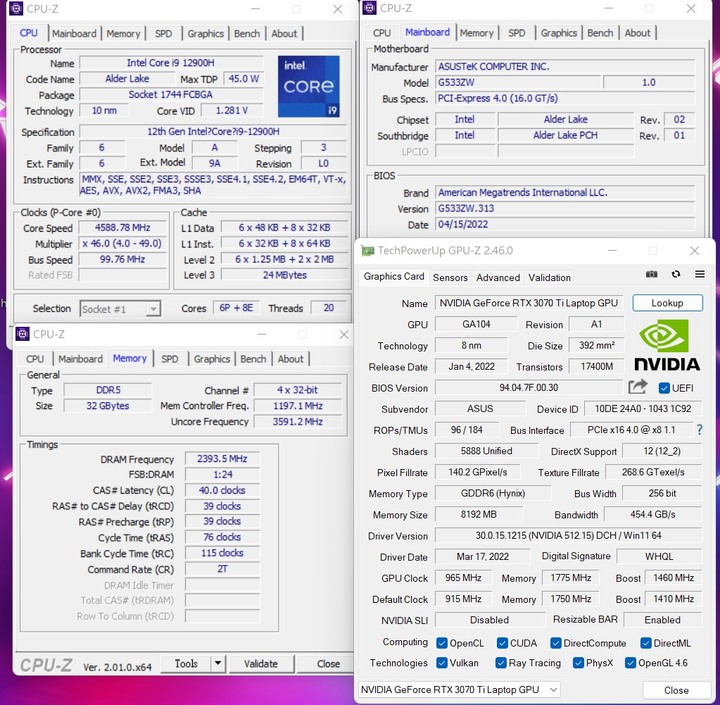Click the BIOS Version field 94.04.7F.00.30
720x705 pixels.
click(x=529, y=388)
